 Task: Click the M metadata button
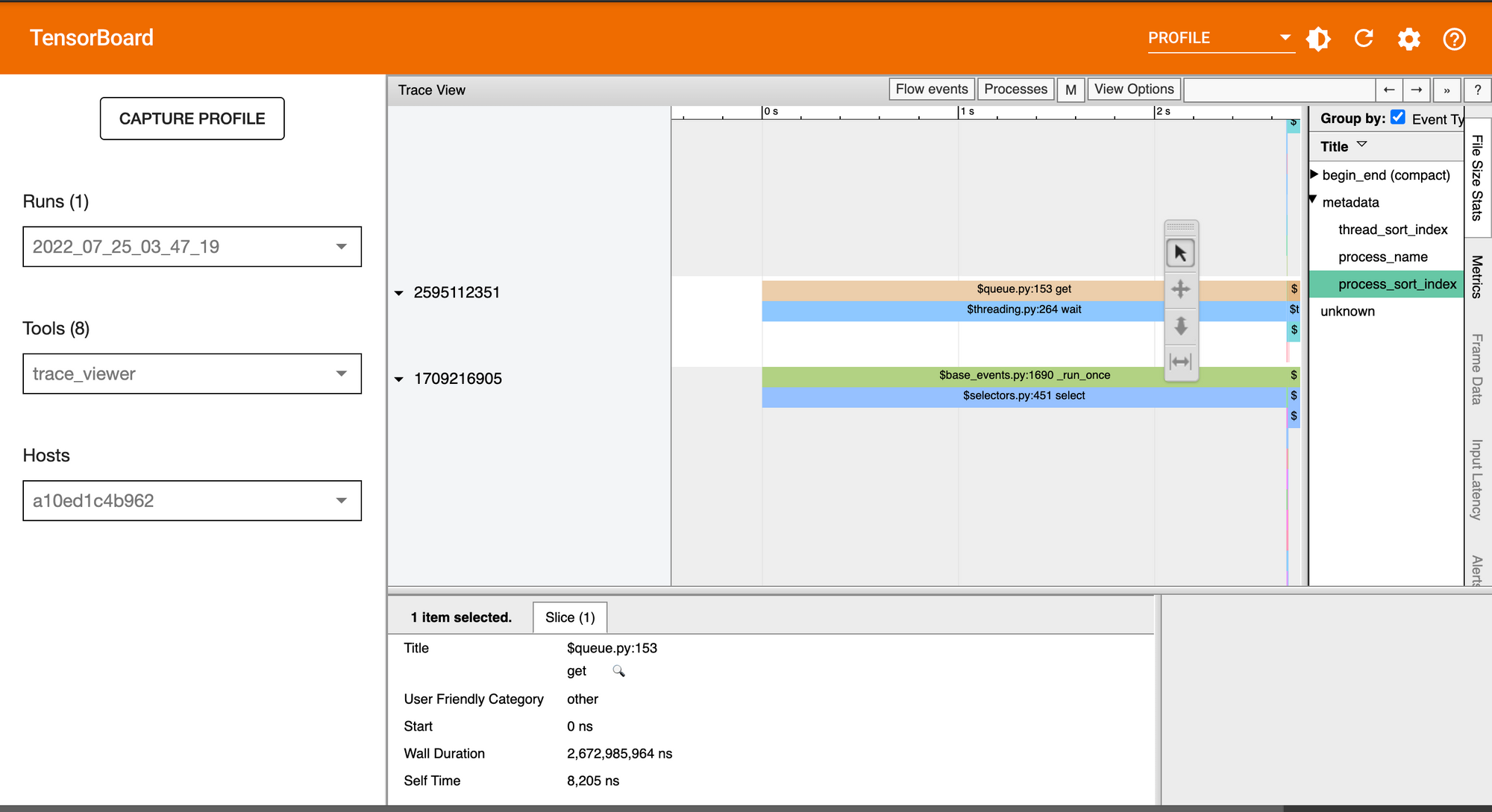click(x=1071, y=89)
